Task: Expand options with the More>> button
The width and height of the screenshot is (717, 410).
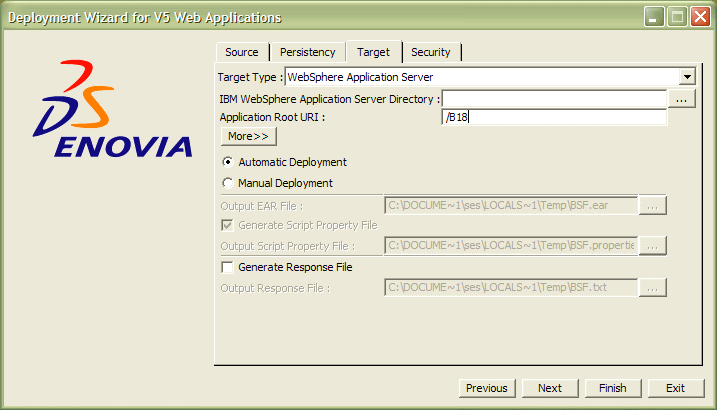Action: coord(248,136)
